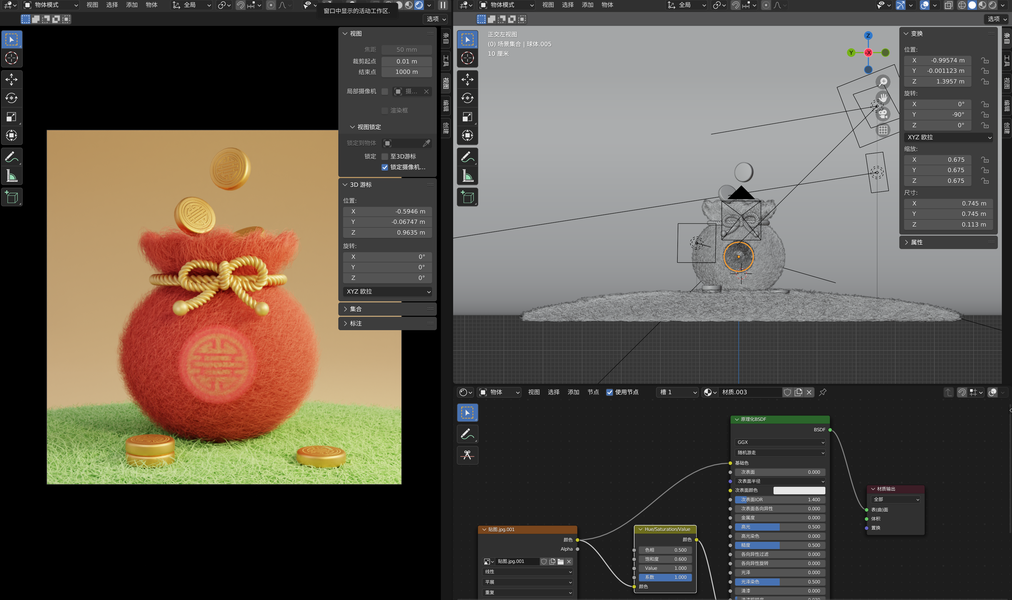This screenshot has width=1012, height=600.
Task: Select the Rotate tool in right viewport
Action: coord(468,98)
